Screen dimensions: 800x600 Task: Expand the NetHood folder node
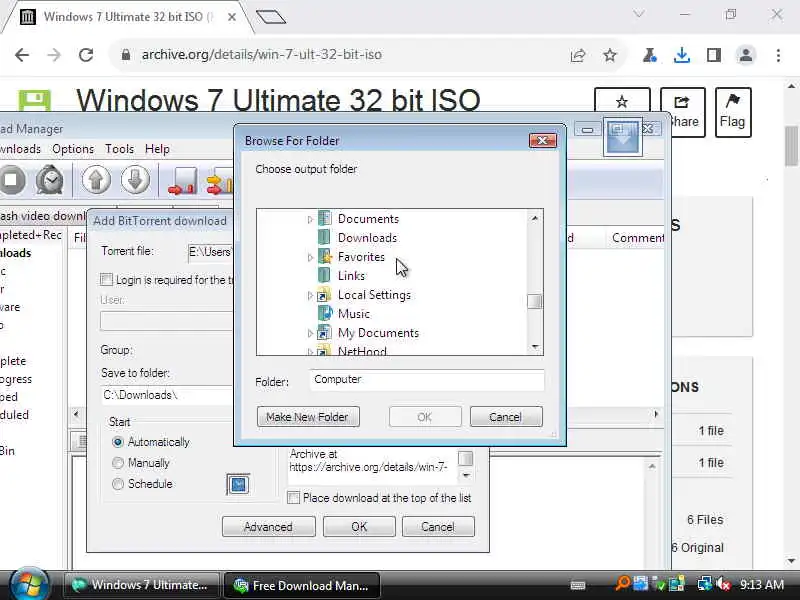[x=310, y=351]
